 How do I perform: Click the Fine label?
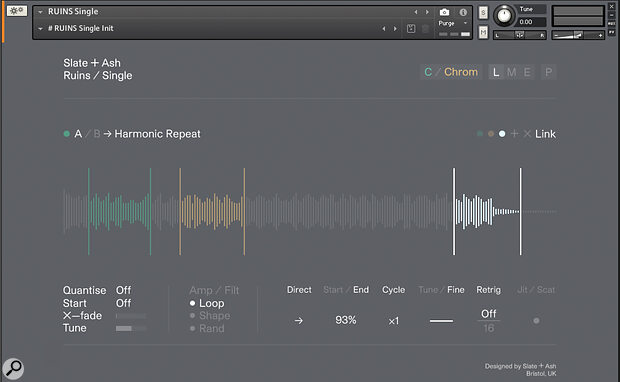tap(456, 290)
